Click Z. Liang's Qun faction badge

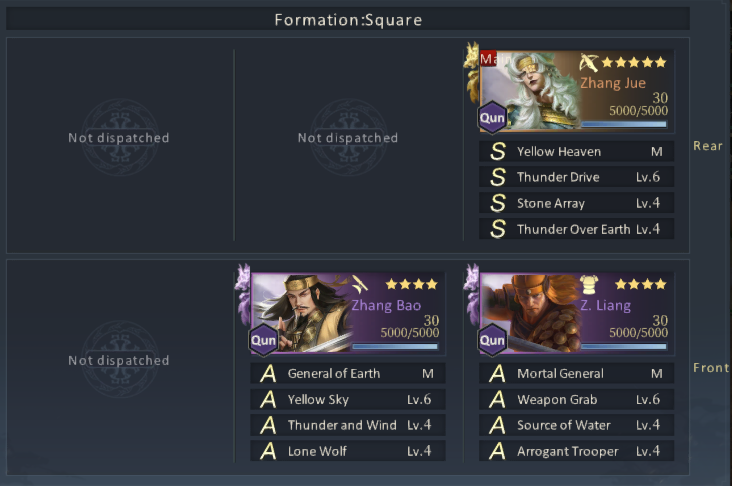pyautogui.click(x=492, y=340)
